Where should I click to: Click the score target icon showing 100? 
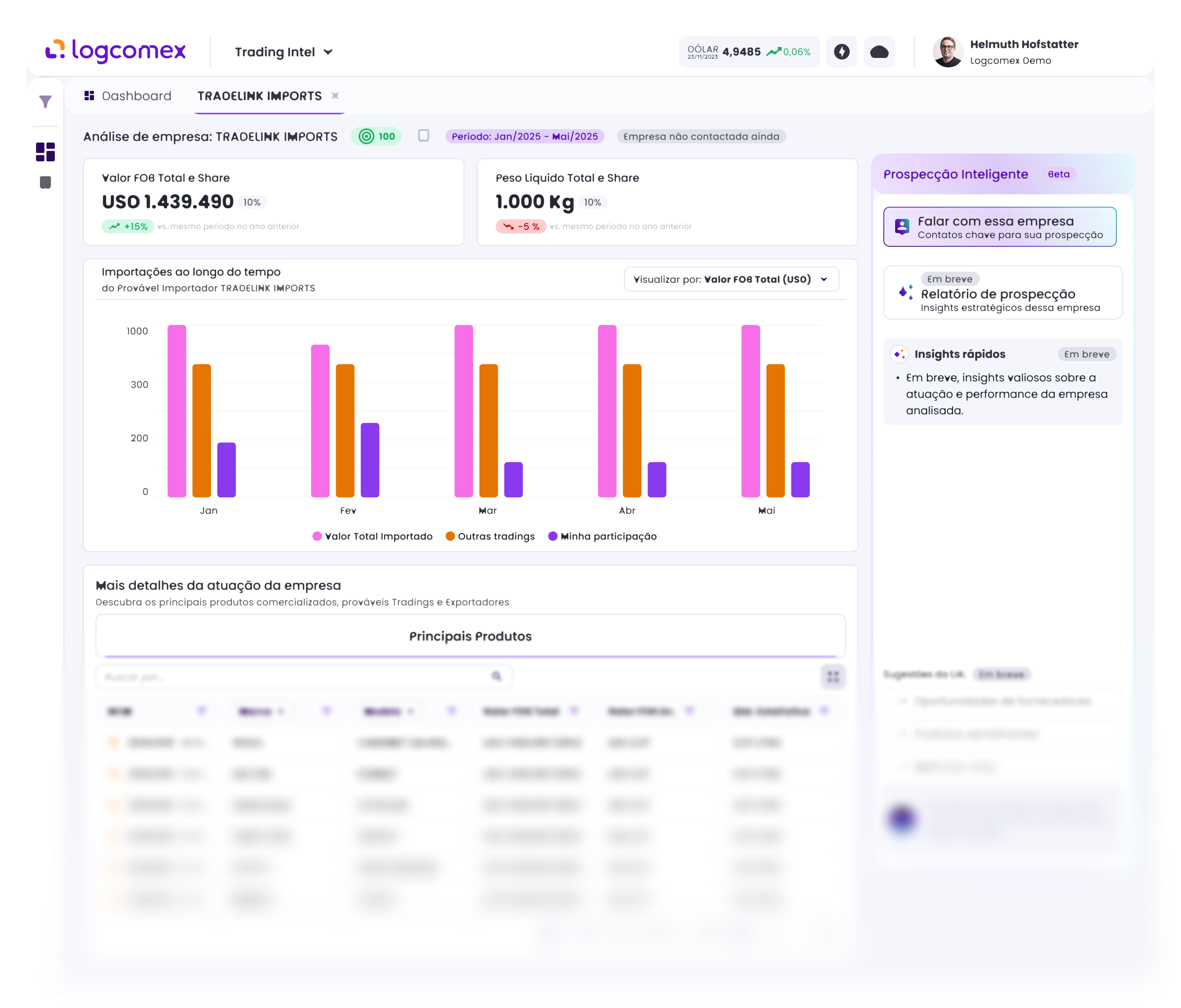(x=367, y=136)
